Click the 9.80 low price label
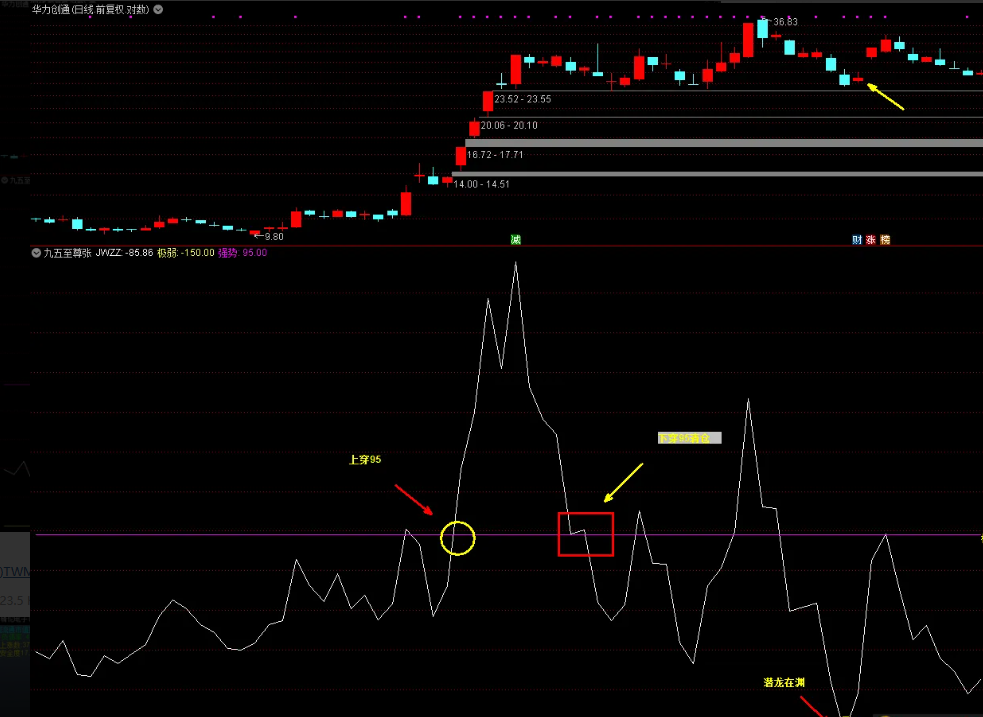Screen dimensions: 983x717 (x=273, y=236)
